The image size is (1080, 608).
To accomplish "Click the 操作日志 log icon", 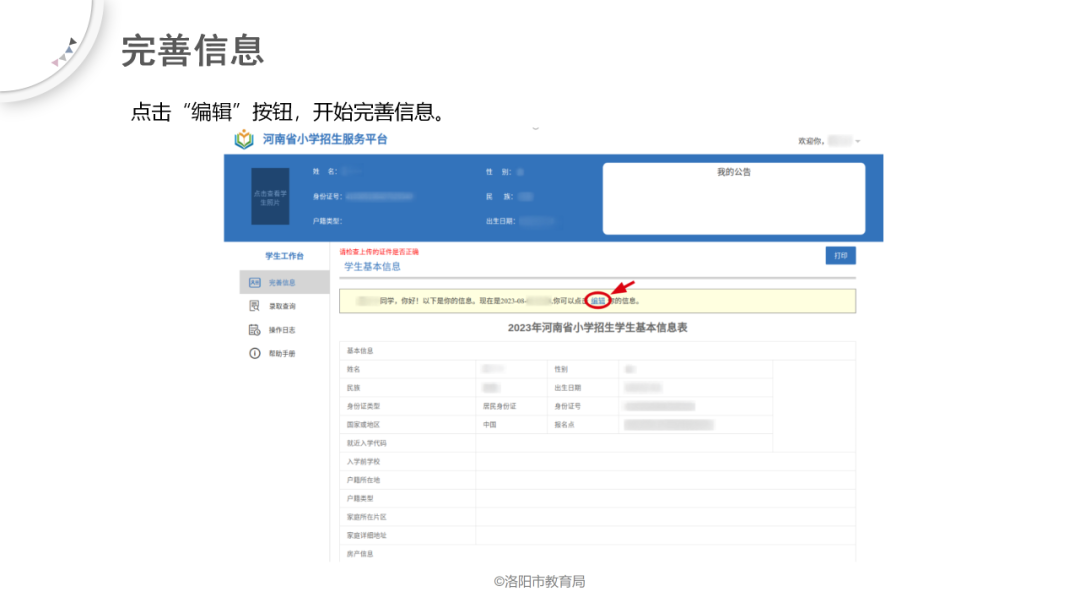I will [x=252, y=329].
